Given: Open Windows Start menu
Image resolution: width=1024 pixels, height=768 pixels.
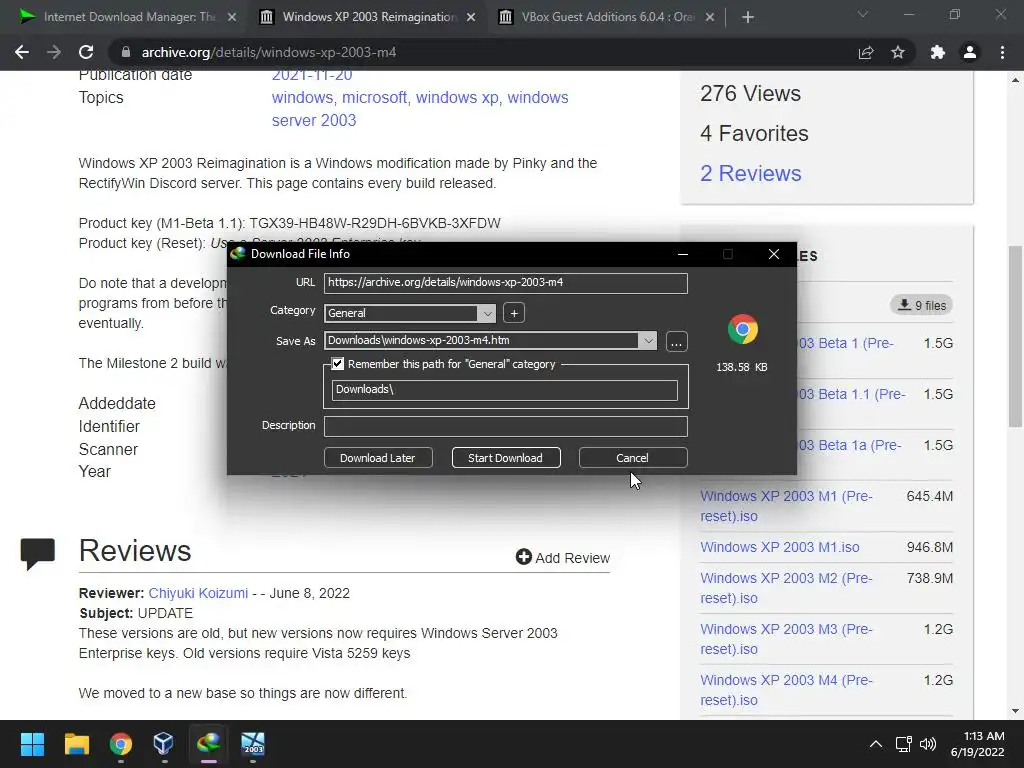Looking at the screenshot, I should 32,744.
